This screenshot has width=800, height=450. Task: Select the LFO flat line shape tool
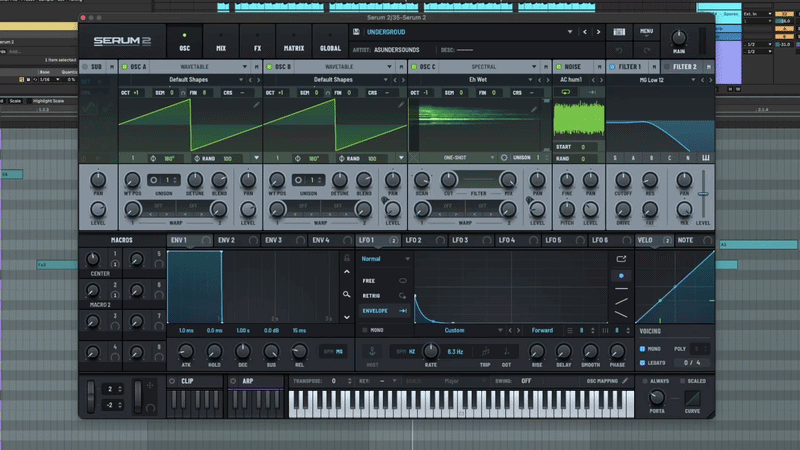pos(621,289)
